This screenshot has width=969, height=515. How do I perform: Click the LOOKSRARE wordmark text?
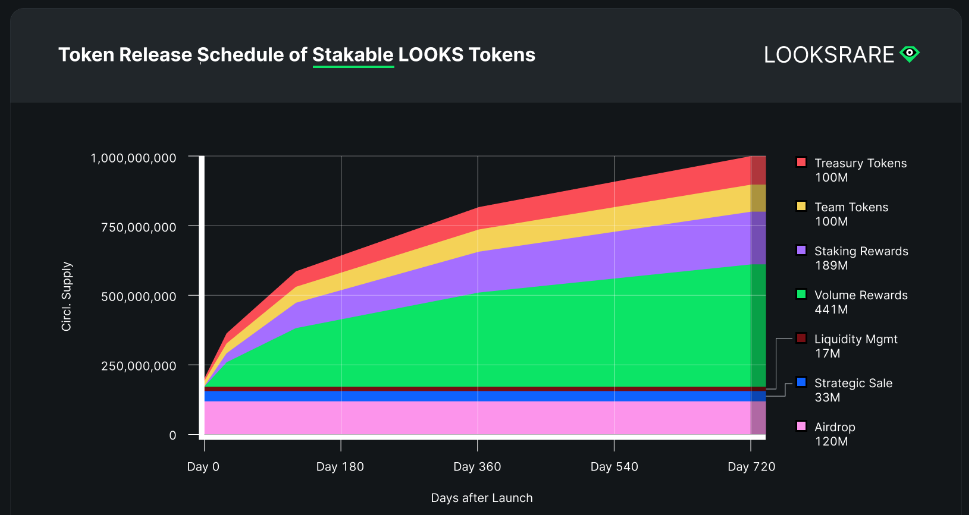point(829,54)
